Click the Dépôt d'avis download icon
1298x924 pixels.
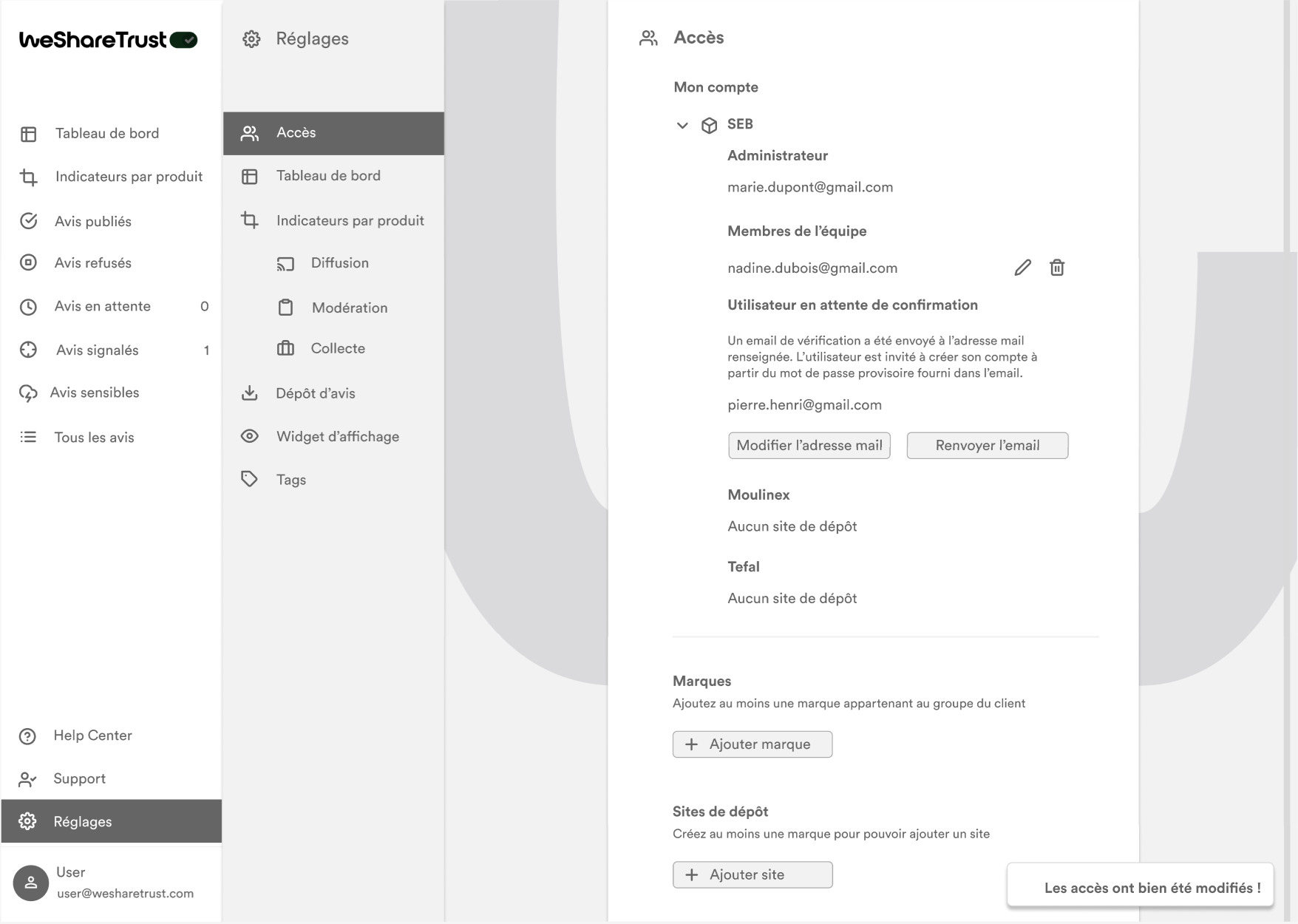pos(250,393)
